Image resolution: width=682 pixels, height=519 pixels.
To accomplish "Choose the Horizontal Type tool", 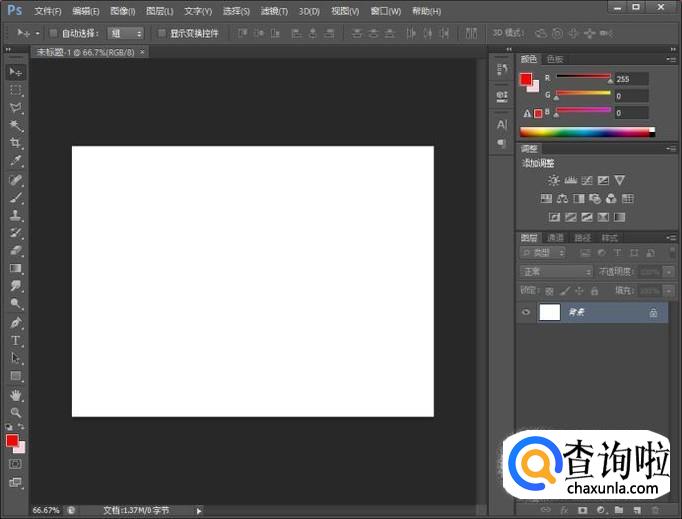I will [x=16, y=341].
